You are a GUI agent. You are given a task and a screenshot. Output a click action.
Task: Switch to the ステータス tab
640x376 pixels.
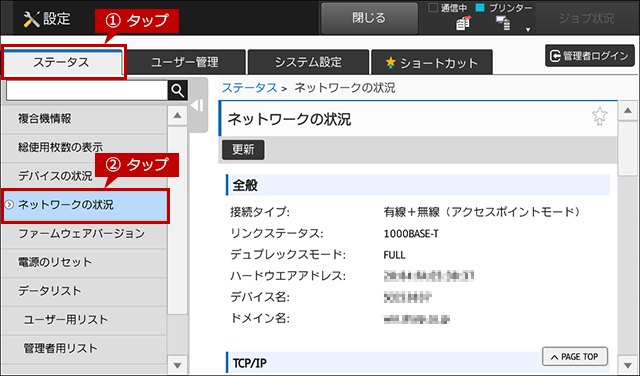[x=61, y=62]
